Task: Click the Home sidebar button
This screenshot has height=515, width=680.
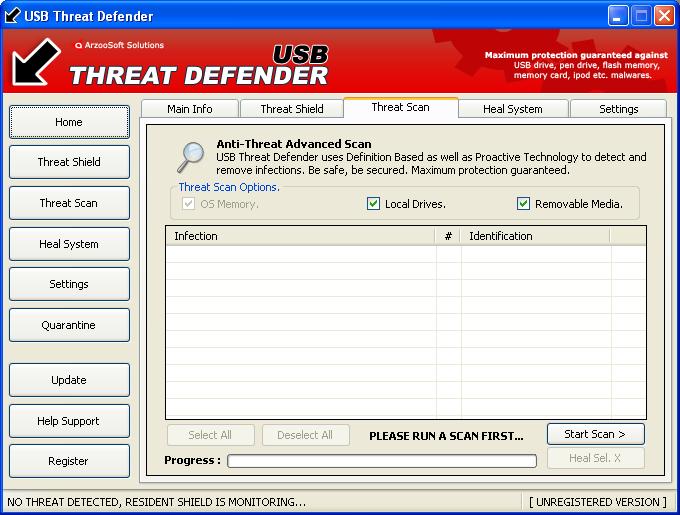Action: (x=69, y=122)
